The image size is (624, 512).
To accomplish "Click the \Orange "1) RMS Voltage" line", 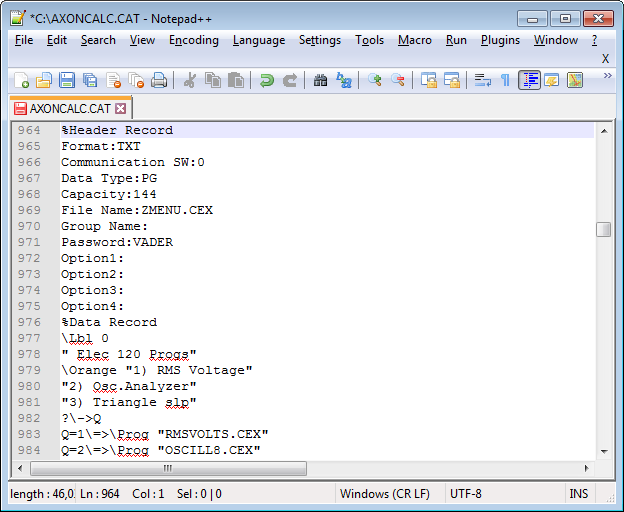I will click(157, 370).
